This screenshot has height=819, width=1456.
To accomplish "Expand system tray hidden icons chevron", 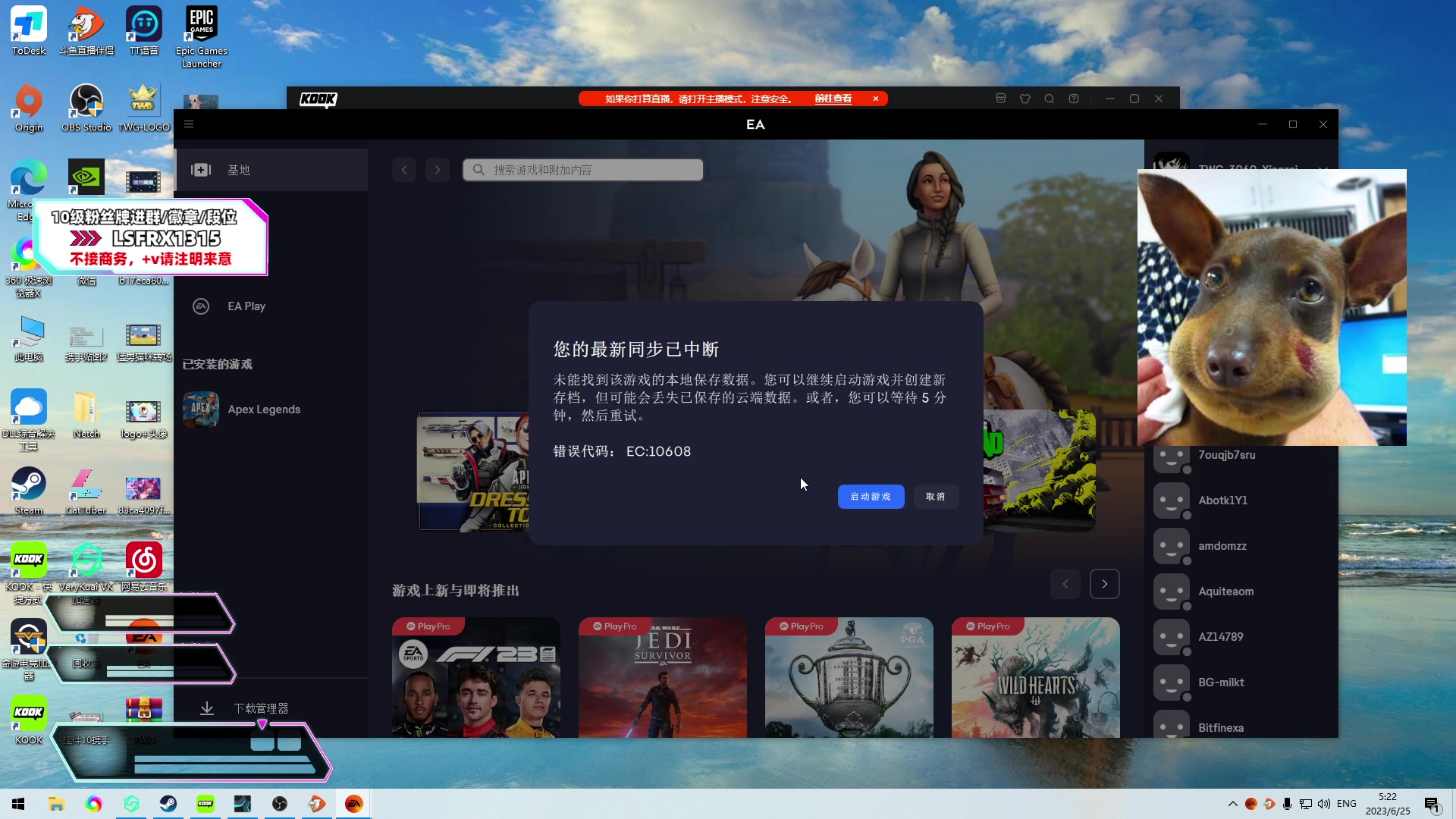I will 1233,804.
